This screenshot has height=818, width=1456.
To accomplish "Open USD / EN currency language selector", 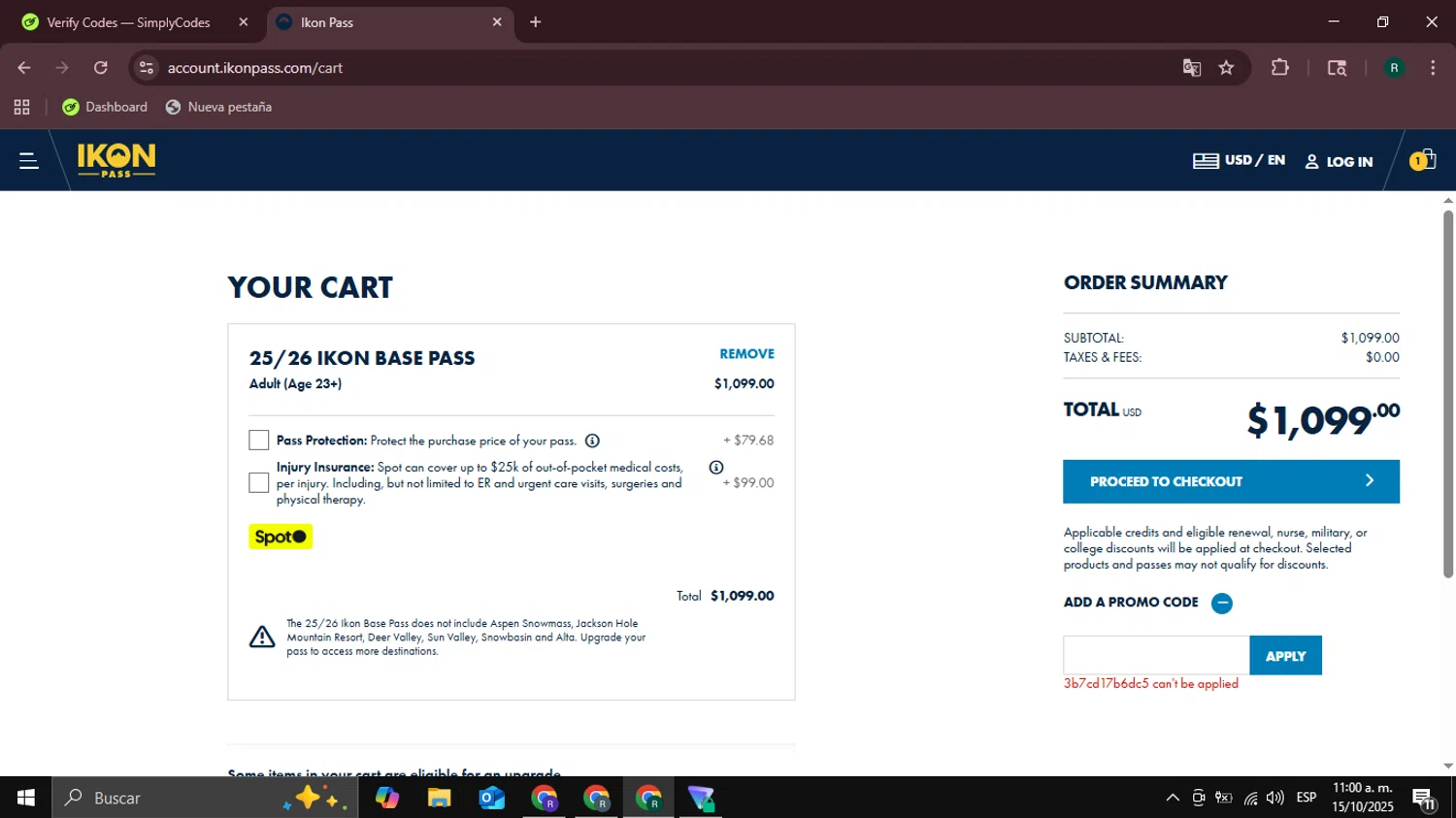I will [x=1239, y=161].
